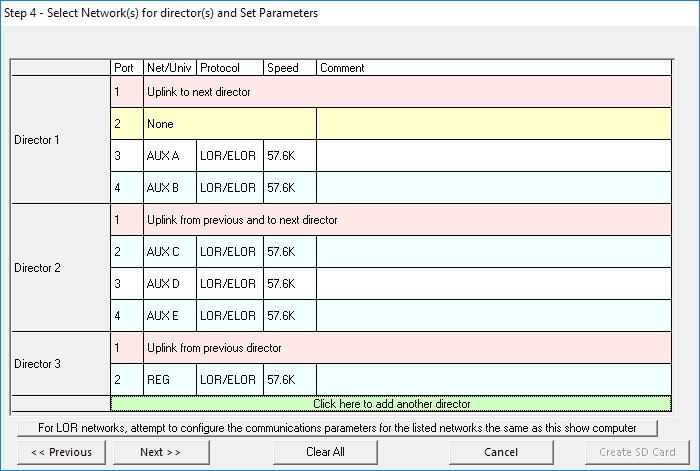Cancel the director setup wizard
700x471 pixels.
pyautogui.click(x=500, y=452)
